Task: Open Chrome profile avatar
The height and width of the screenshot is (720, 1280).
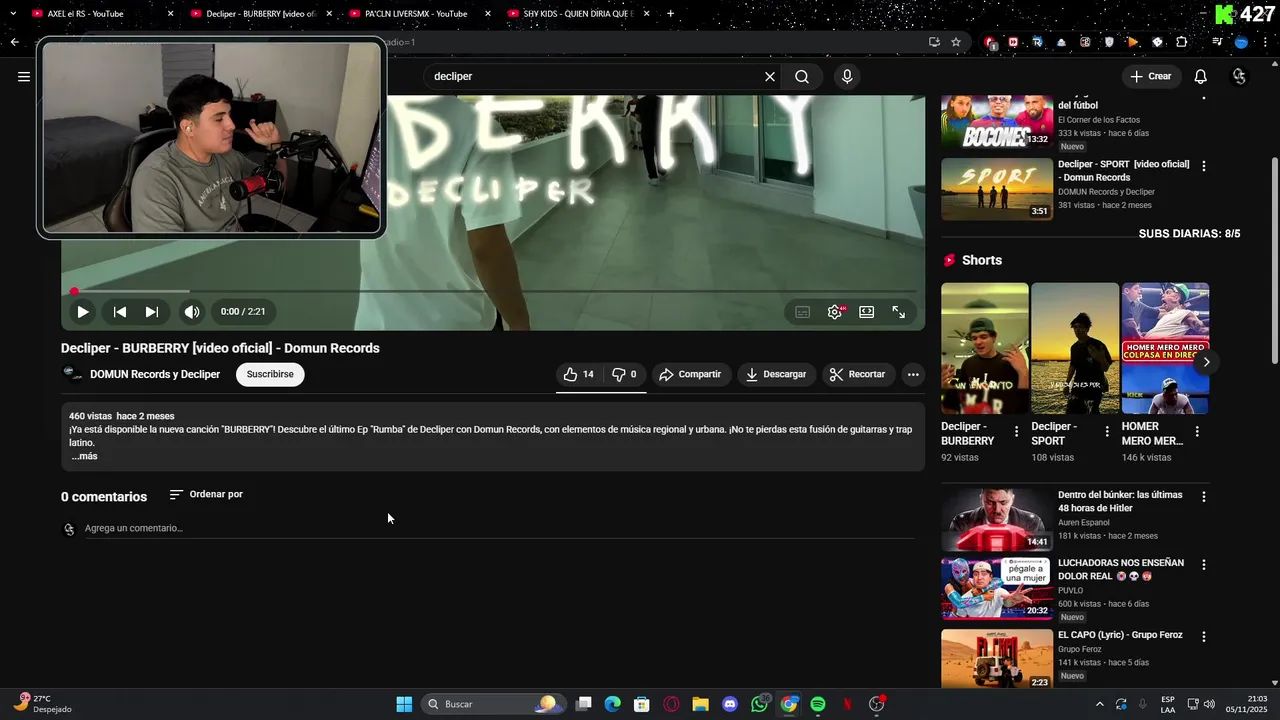Action: (x=1242, y=42)
